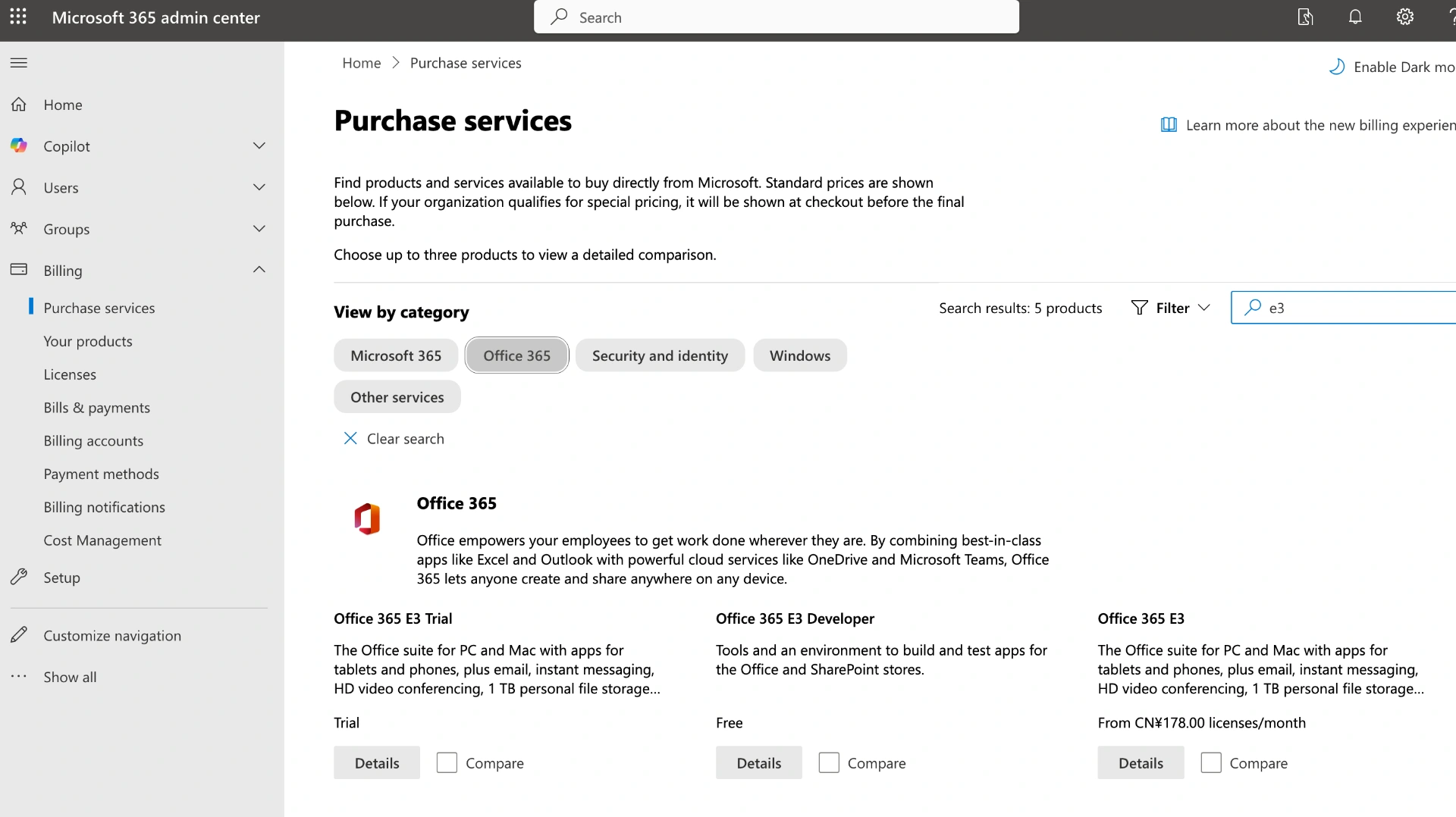The height and width of the screenshot is (817, 1456).
Task: Open Licenses in the Billing menu
Action: [70, 374]
